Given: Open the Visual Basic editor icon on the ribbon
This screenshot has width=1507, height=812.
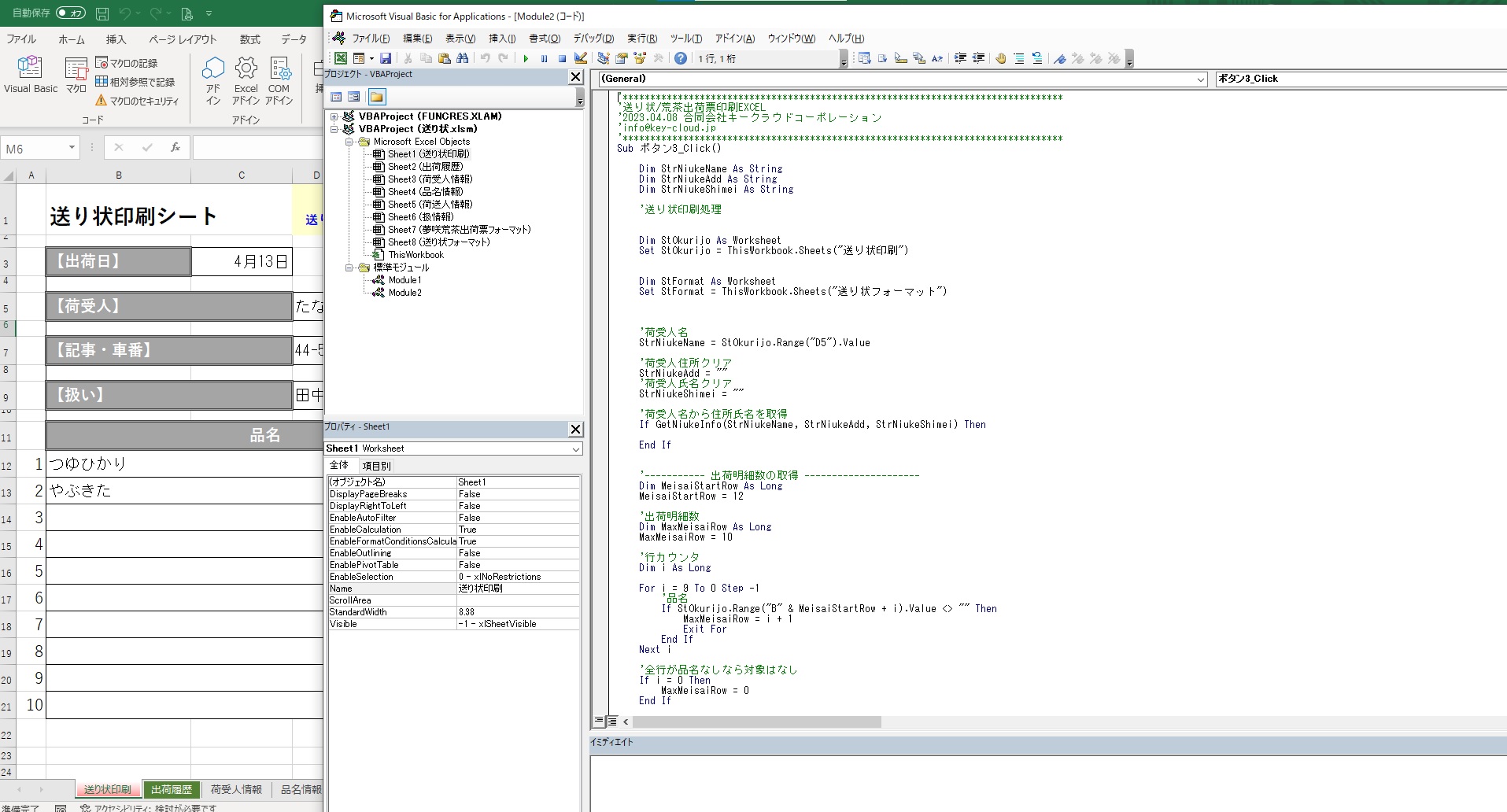Looking at the screenshot, I should click(x=30, y=76).
